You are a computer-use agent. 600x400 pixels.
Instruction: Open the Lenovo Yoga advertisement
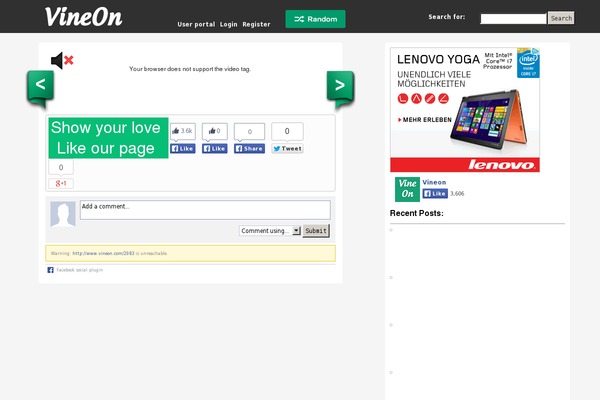click(x=465, y=109)
